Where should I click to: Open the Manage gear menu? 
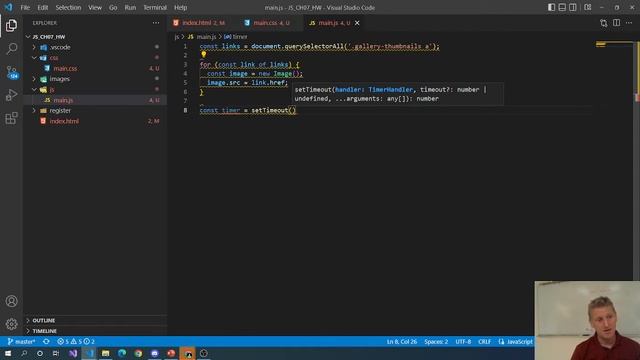[11, 324]
